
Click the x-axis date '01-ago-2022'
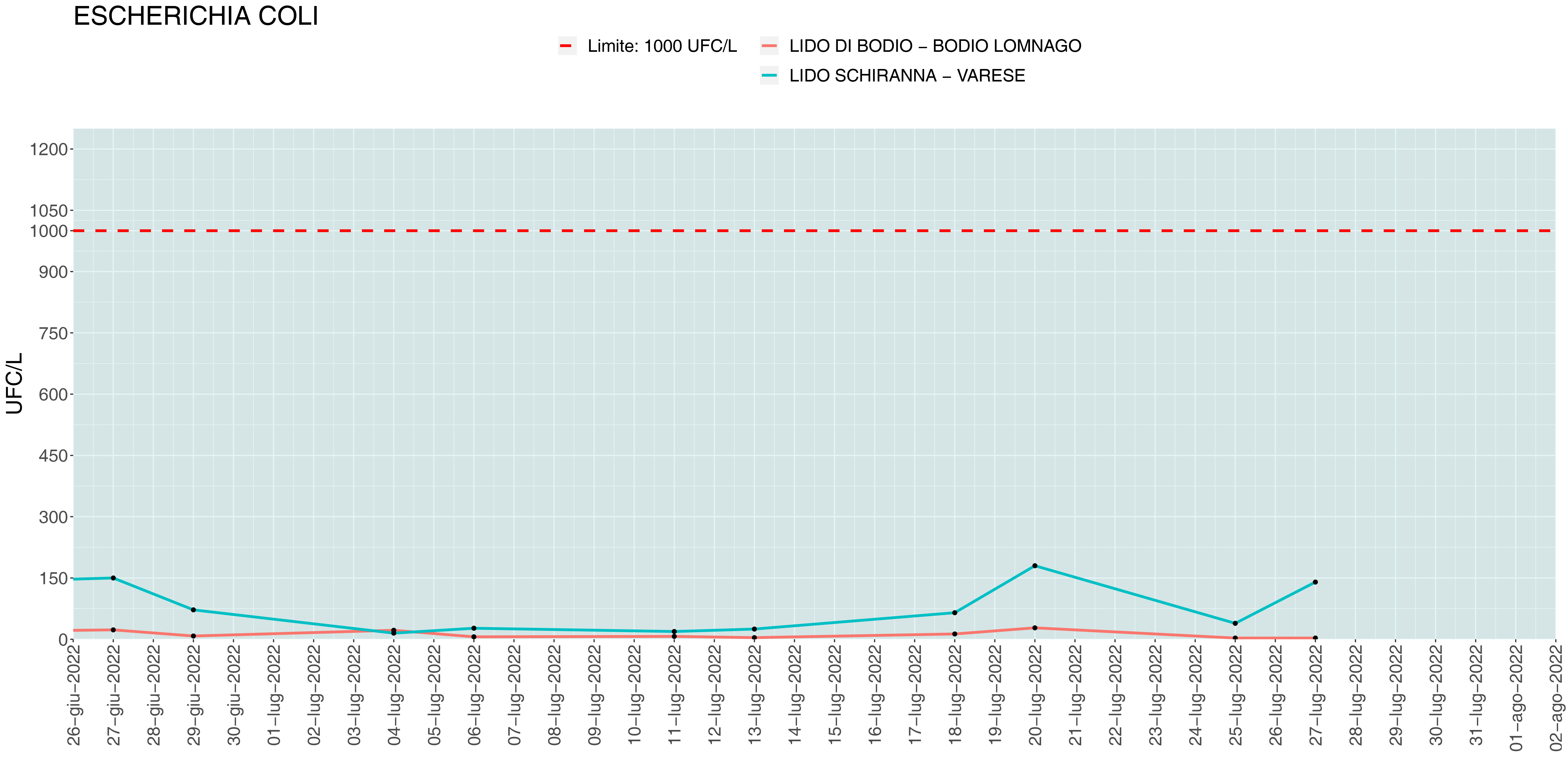tap(1516, 698)
